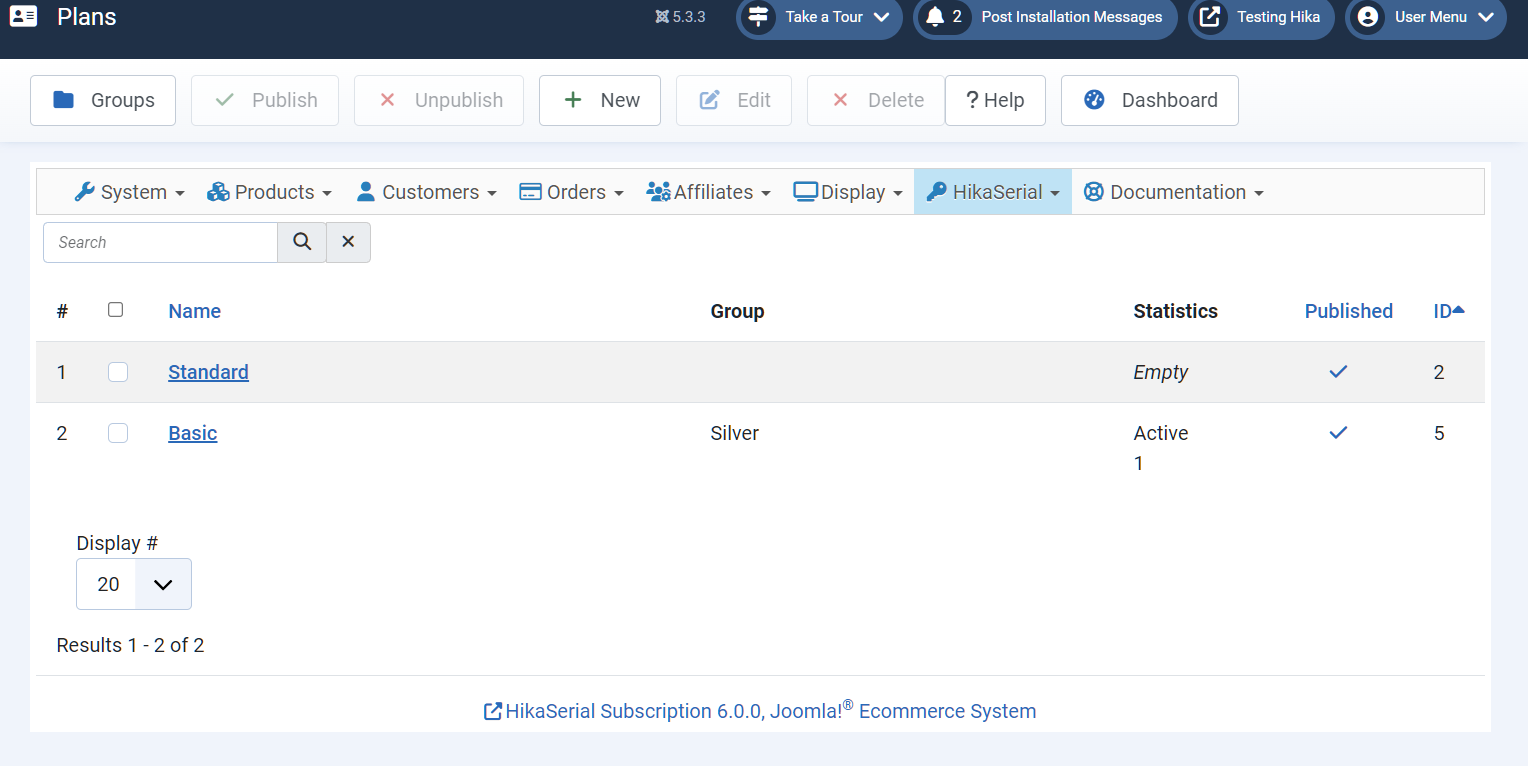
Task: Open the Display # dropdown
Action: point(134,584)
